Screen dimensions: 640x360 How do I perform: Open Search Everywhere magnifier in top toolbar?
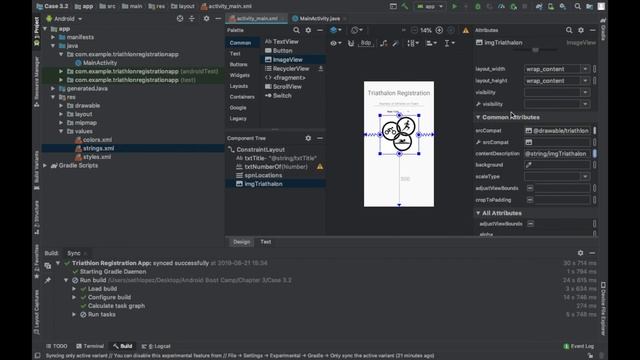[578, 7]
